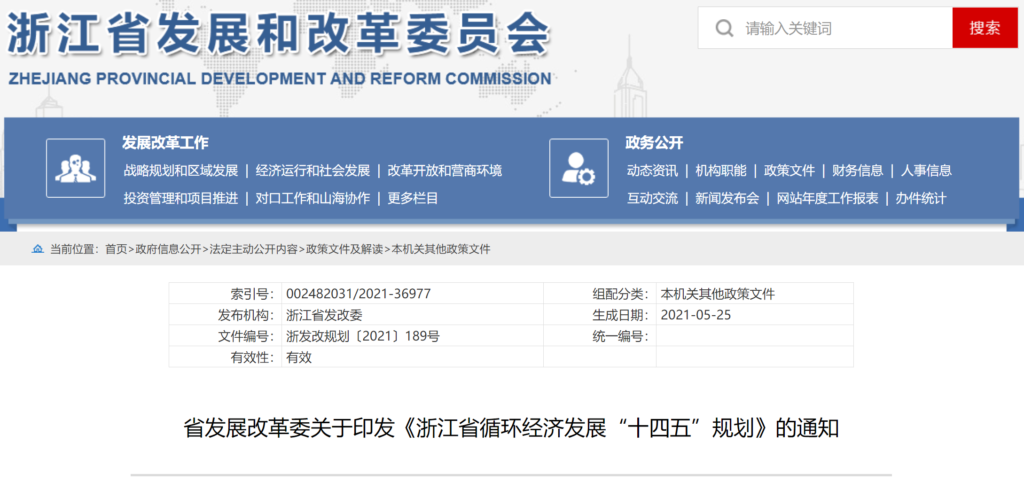The width and height of the screenshot is (1024, 481).
Task: Click the English title ZHEJIANG PROVINCIAL DEVELOPMENT AND REFORM COMMISSION
Action: click(x=280, y=79)
